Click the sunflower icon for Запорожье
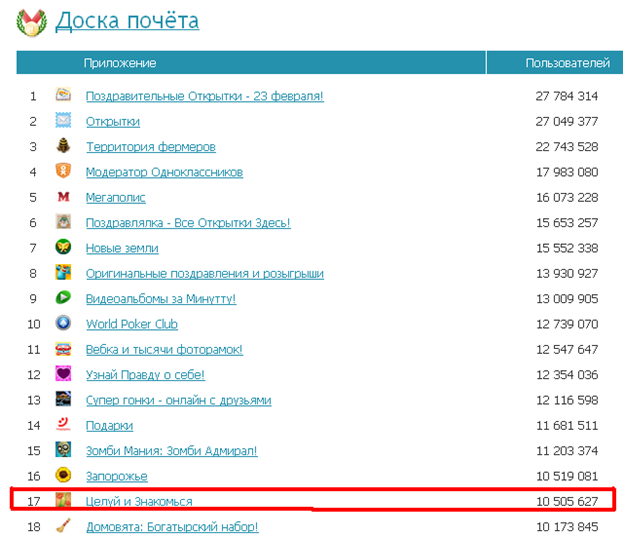623x537 pixels. pyautogui.click(x=63, y=475)
